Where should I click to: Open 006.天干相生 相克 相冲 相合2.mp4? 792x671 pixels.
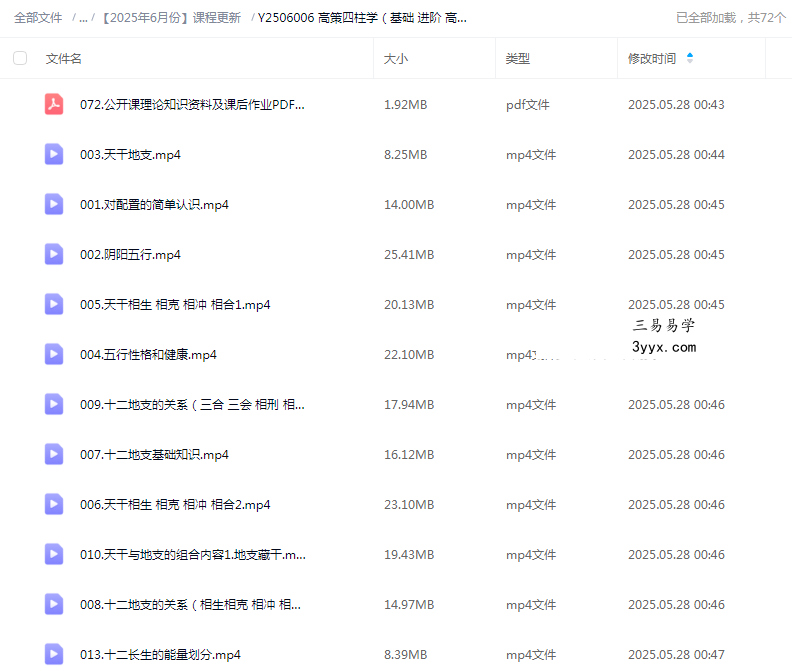click(x=175, y=505)
